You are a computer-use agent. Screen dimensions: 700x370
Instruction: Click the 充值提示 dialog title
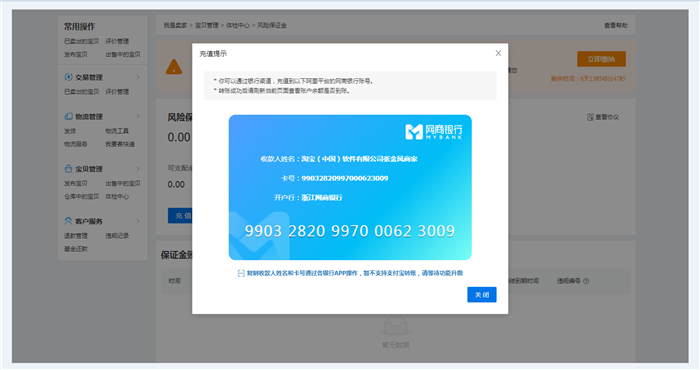coord(213,54)
